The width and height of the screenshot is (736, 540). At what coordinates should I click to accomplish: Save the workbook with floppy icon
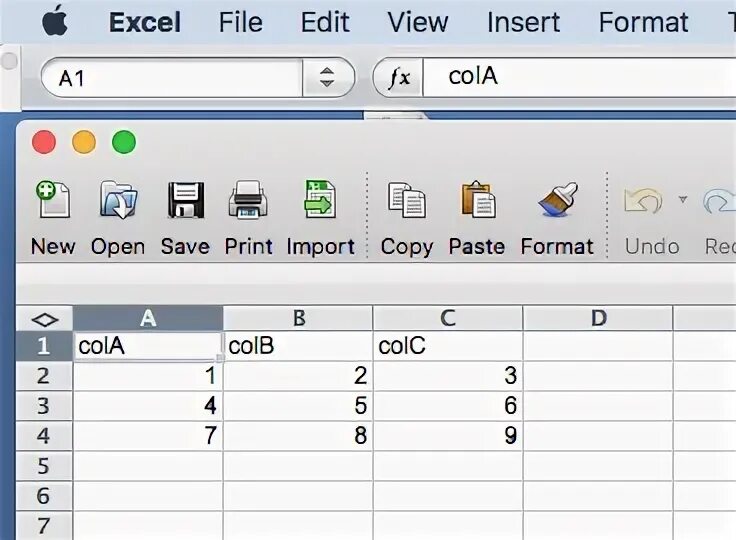click(185, 201)
